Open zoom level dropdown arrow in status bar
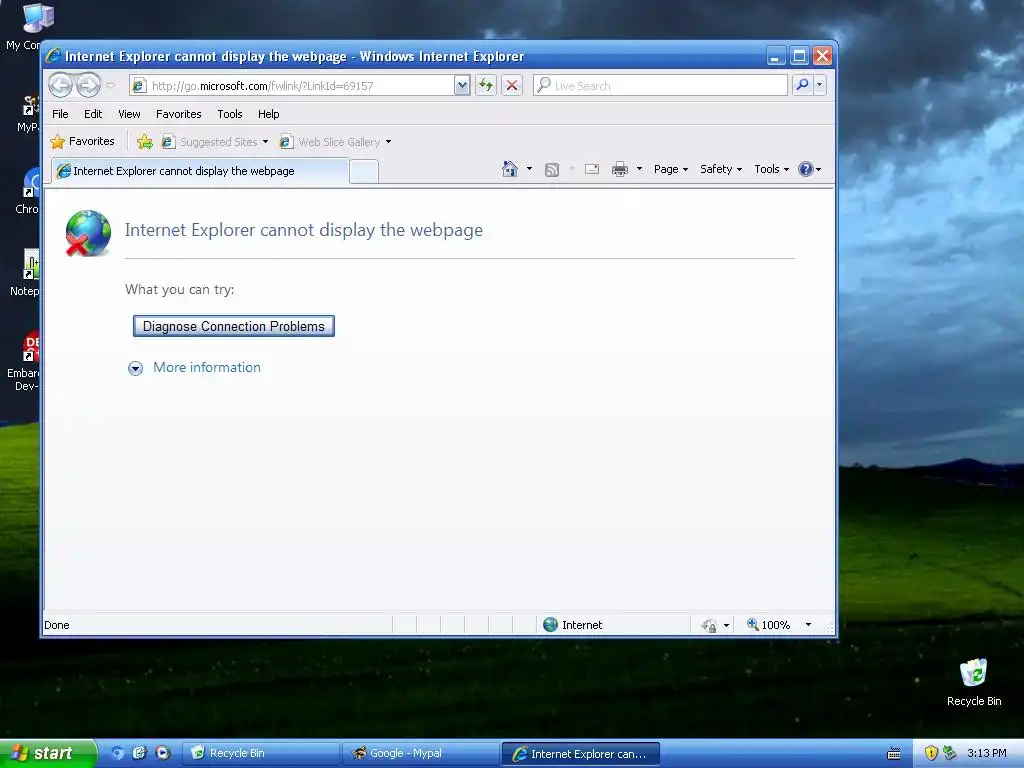Screen dimensions: 1024x768 pyautogui.click(x=808, y=625)
